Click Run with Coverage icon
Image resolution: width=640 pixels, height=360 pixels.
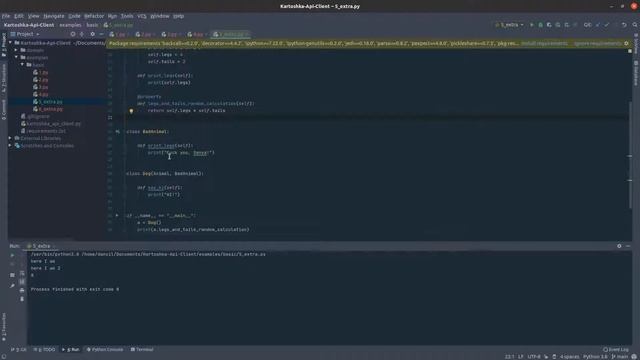coord(549,25)
